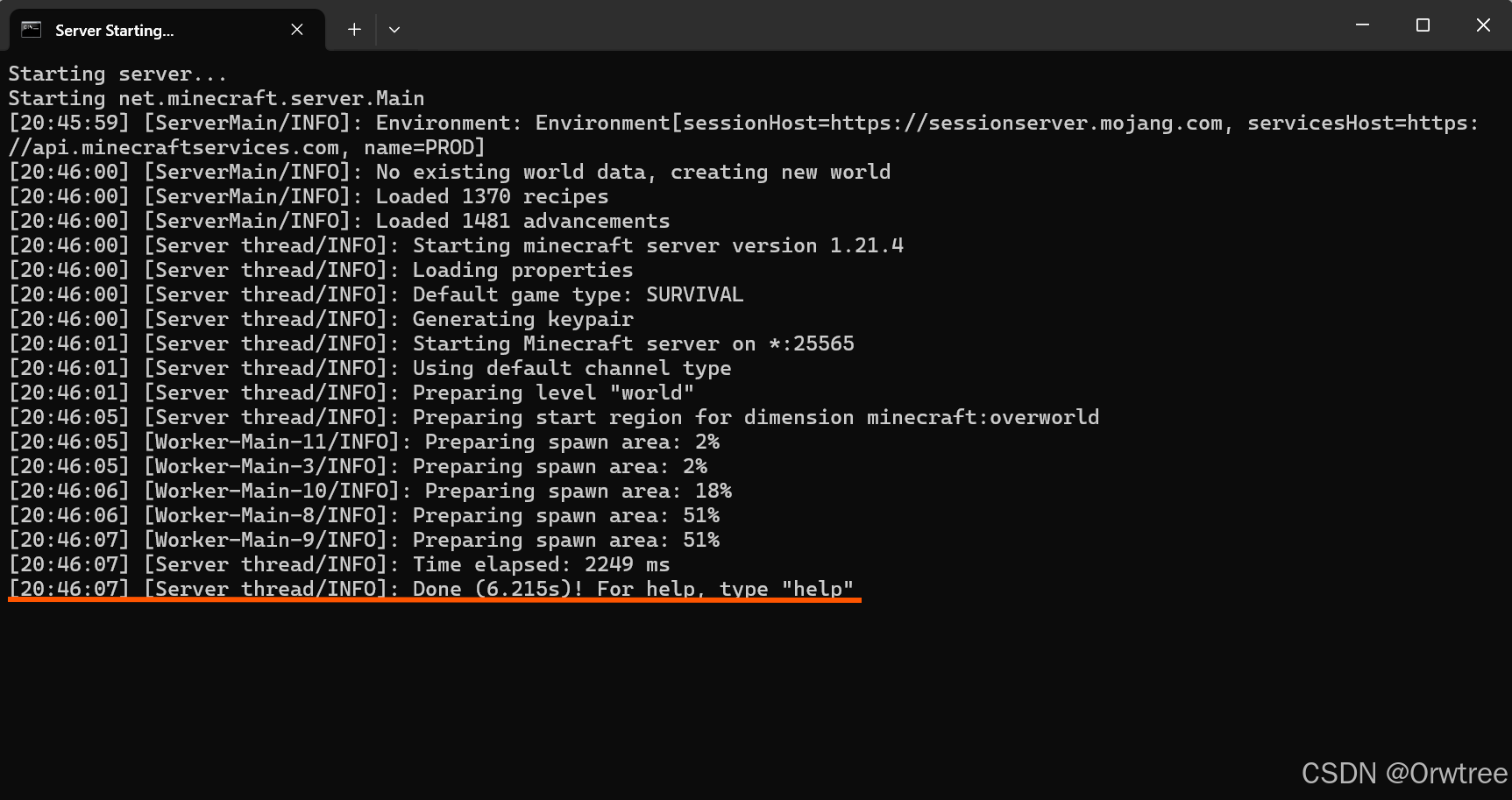
Task: Open the new tab profile dropdown
Action: [394, 30]
